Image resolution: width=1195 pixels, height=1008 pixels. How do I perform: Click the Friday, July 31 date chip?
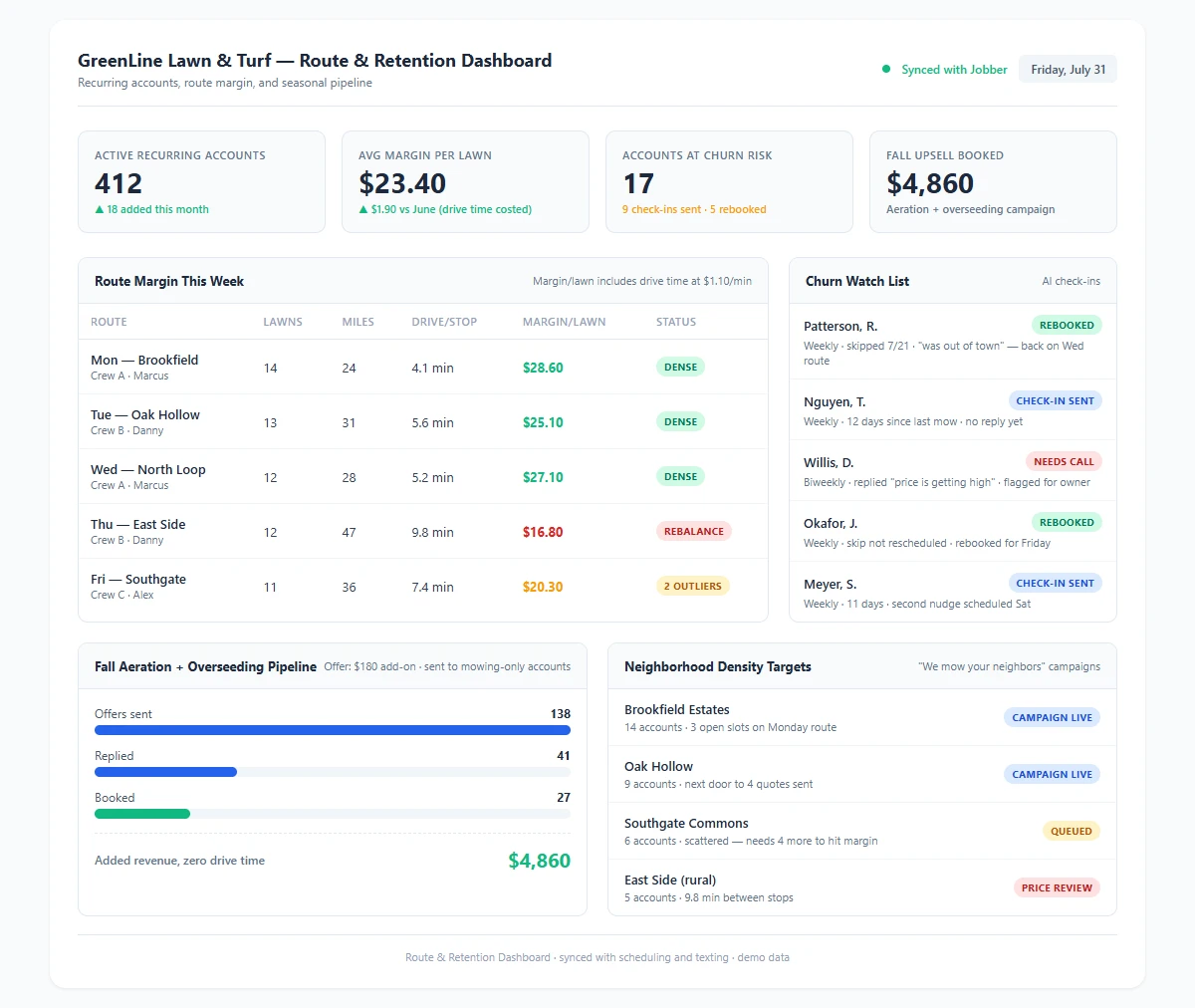click(1068, 70)
